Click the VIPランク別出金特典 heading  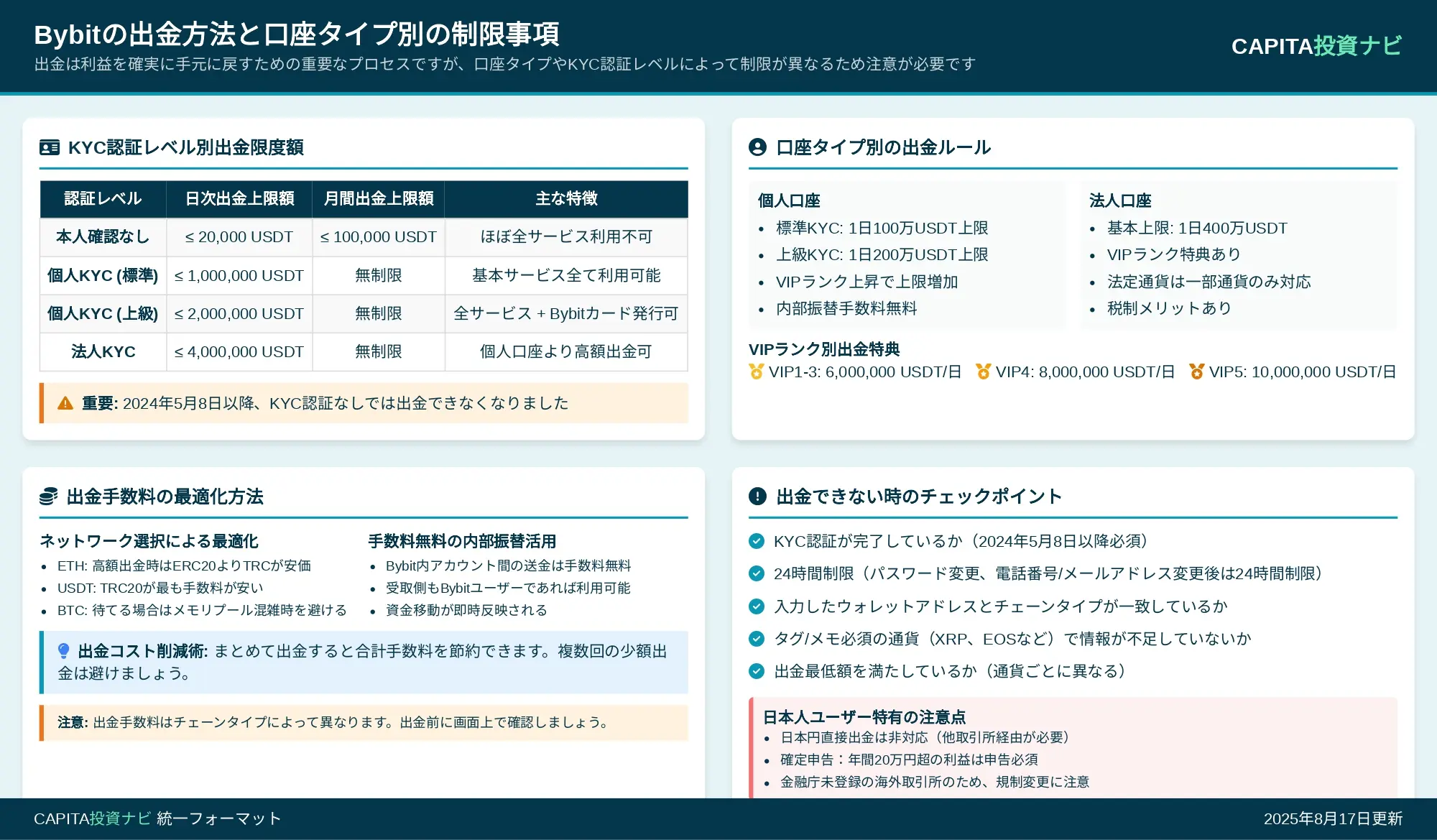(824, 350)
